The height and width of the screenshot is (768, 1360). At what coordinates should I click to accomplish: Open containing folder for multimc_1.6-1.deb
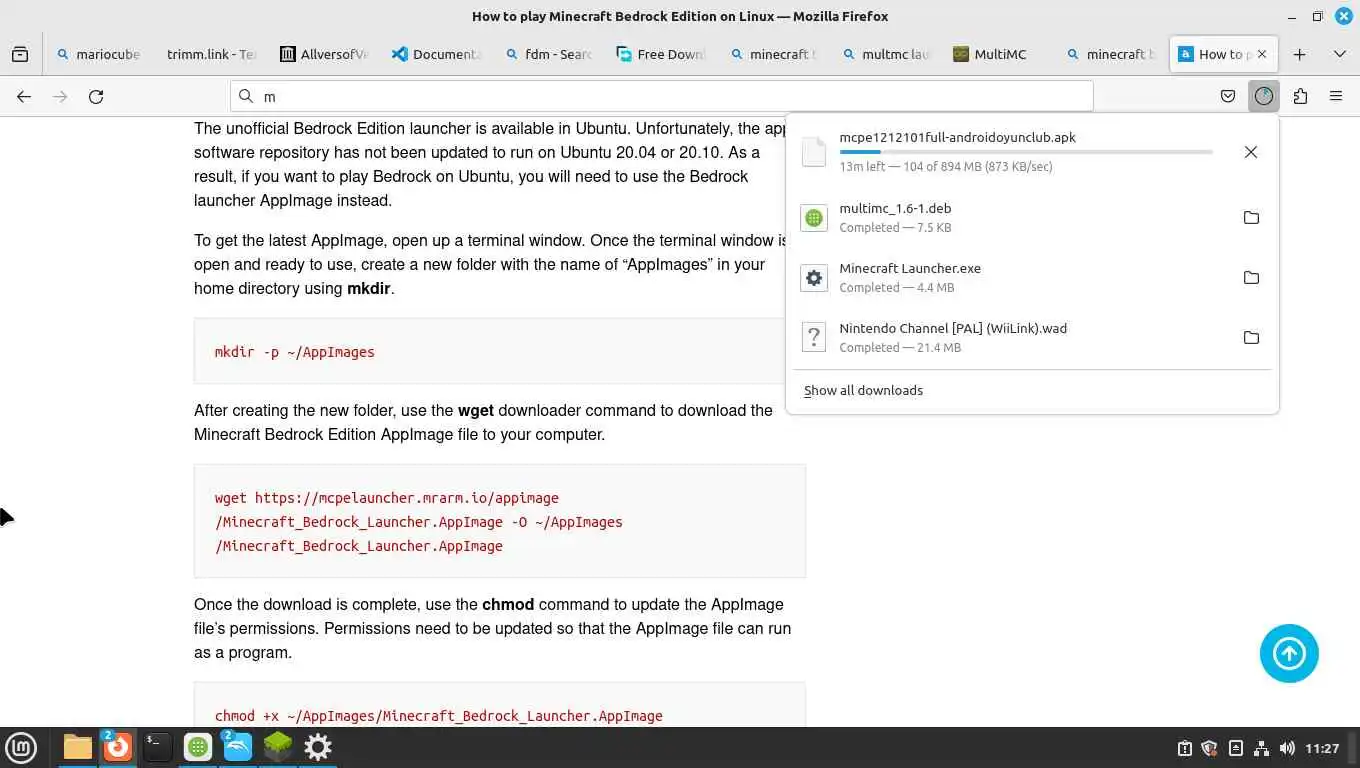coord(1250,218)
